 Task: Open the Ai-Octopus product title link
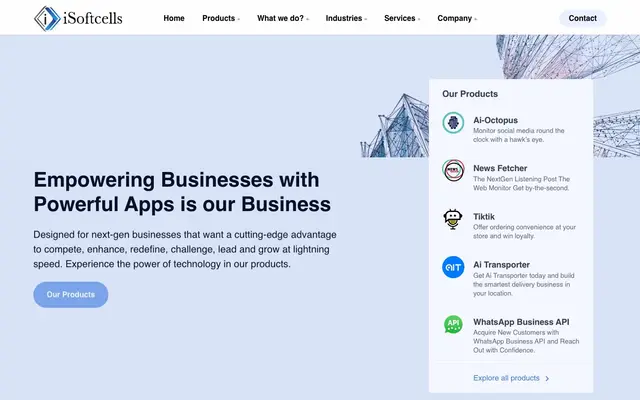[x=496, y=120]
